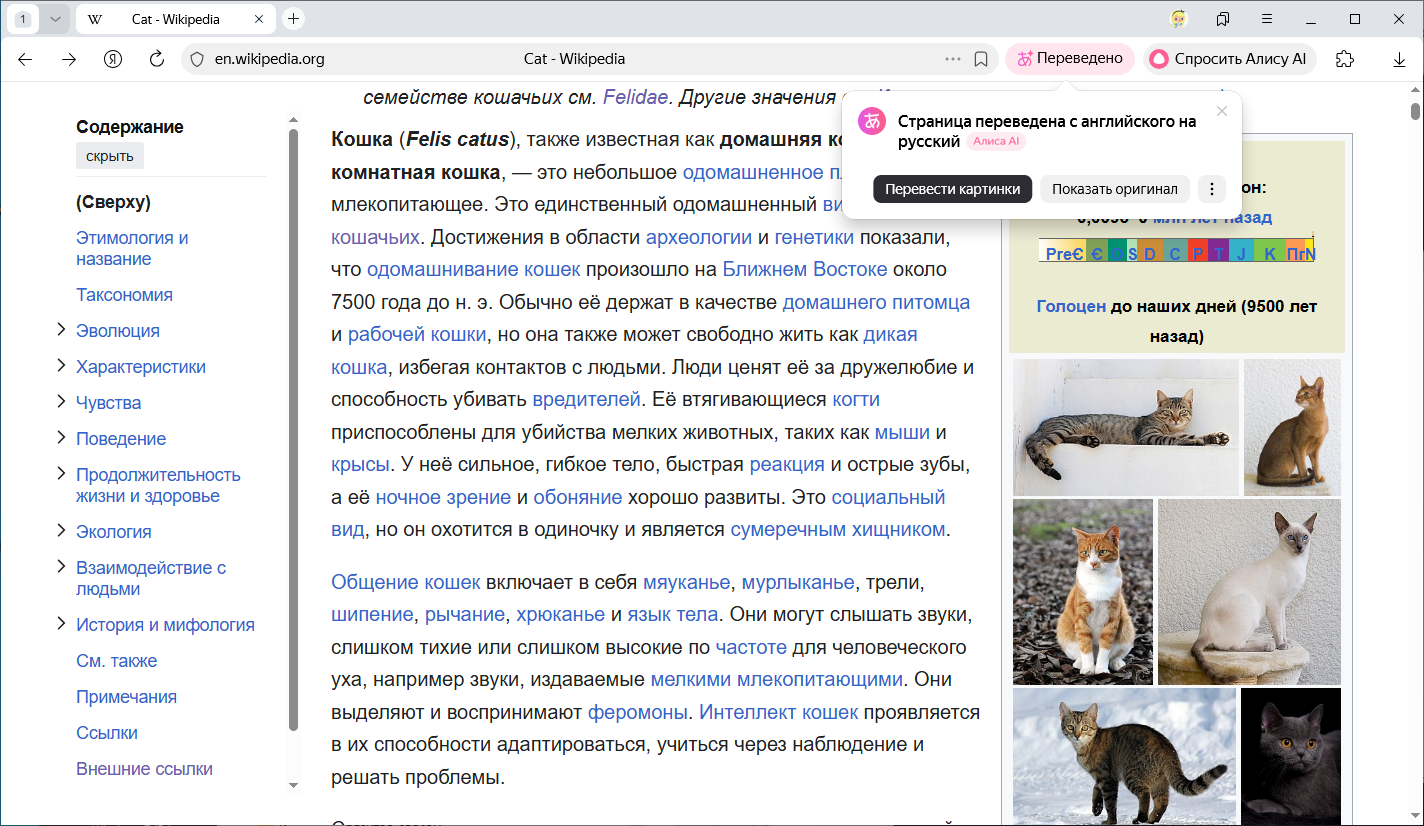Viewport: 1424px width, 826px height.
Task: Open the tab list dropdown arrow
Action: (x=56, y=19)
